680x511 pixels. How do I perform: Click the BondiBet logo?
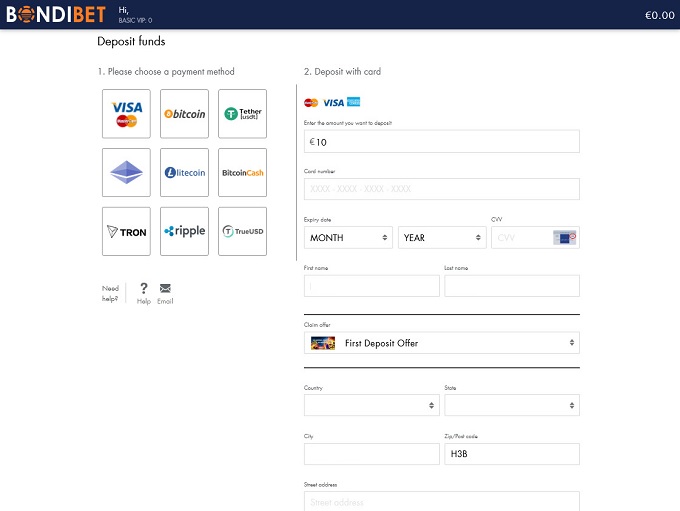click(x=54, y=14)
